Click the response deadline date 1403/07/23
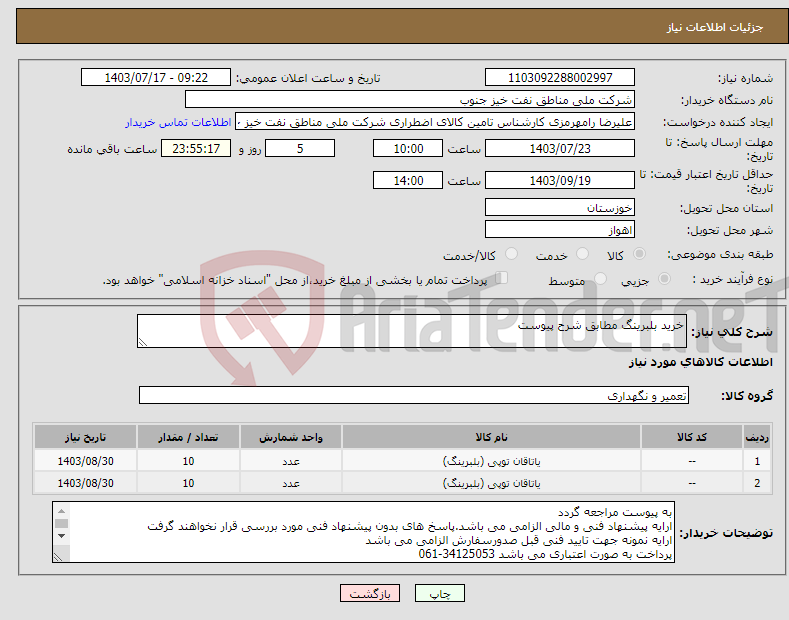The width and height of the screenshot is (789, 620). pos(560,148)
